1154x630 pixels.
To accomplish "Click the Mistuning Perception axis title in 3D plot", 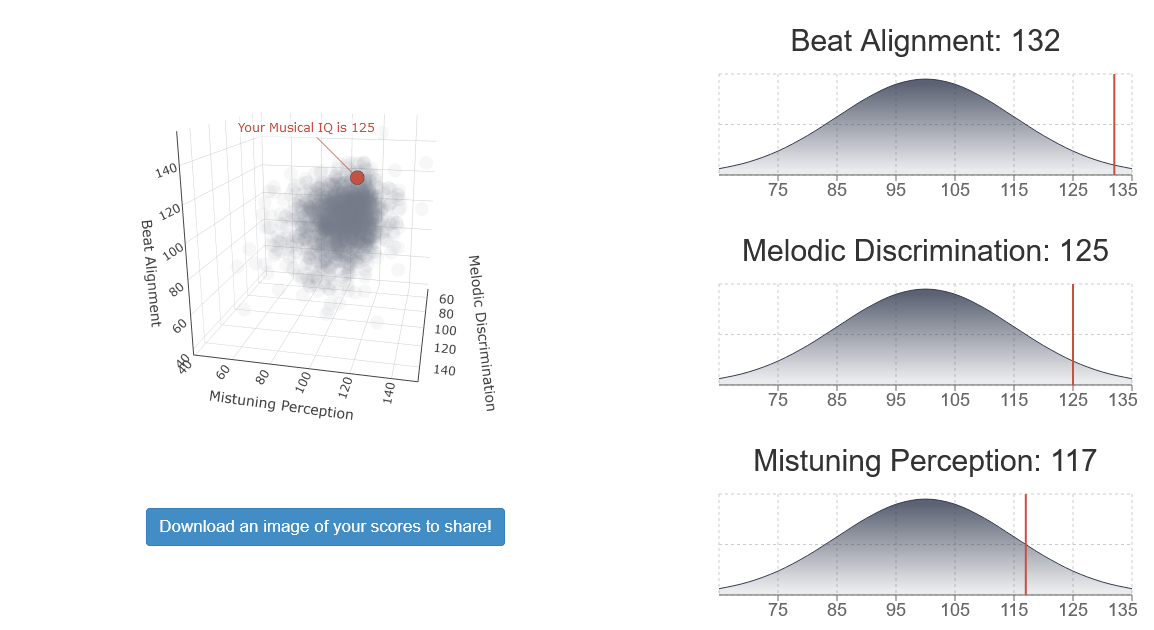I will tap(281, 406).
